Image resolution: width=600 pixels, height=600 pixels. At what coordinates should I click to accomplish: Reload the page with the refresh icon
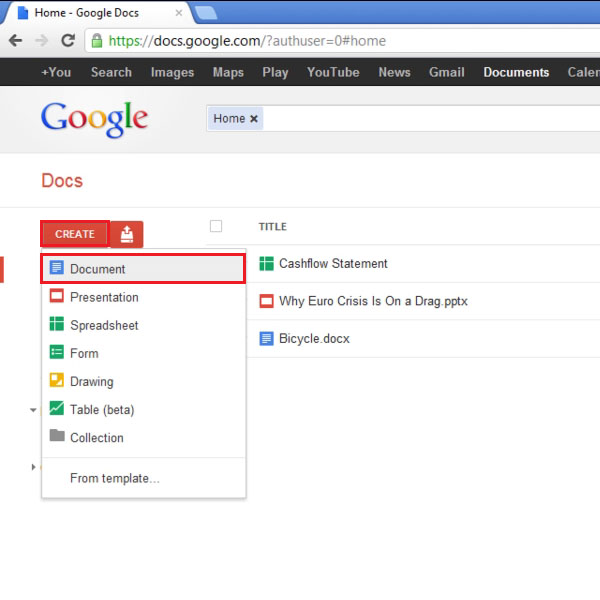68,40
